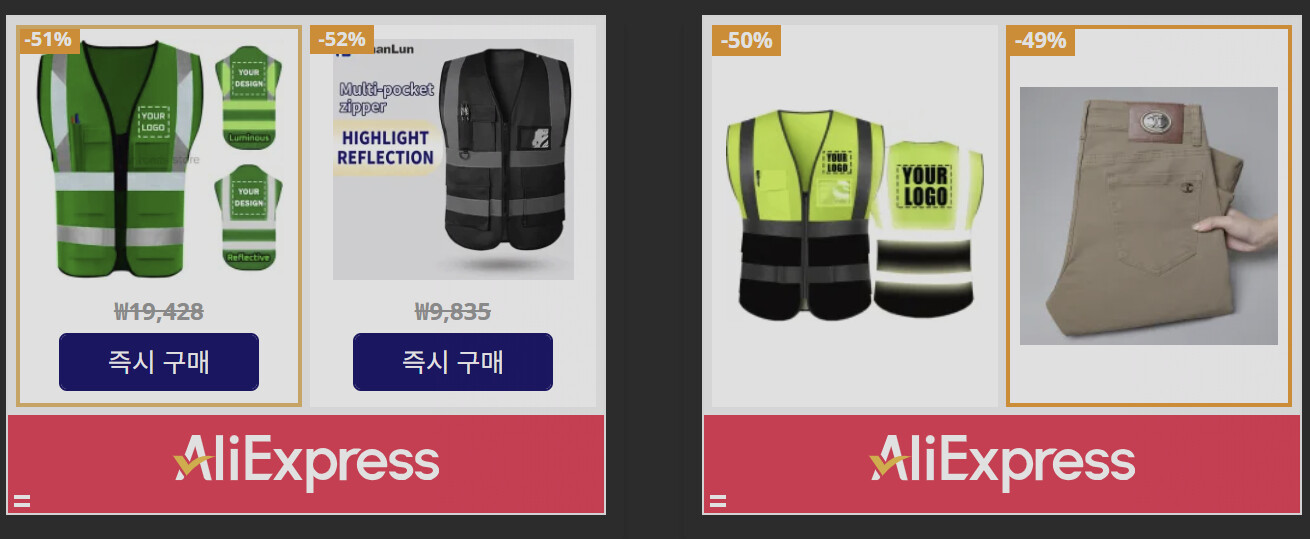Select the -52% discount badge
Viewport: 1310px width, 539px height.
342,40
